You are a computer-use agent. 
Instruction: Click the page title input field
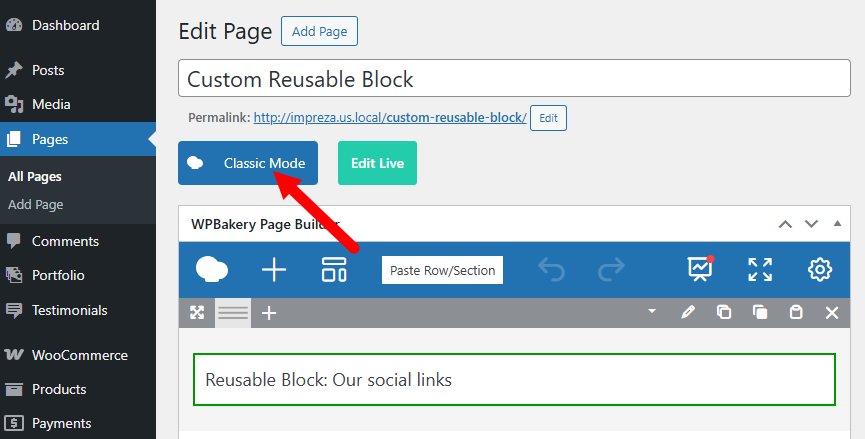[x=514, y=78]
